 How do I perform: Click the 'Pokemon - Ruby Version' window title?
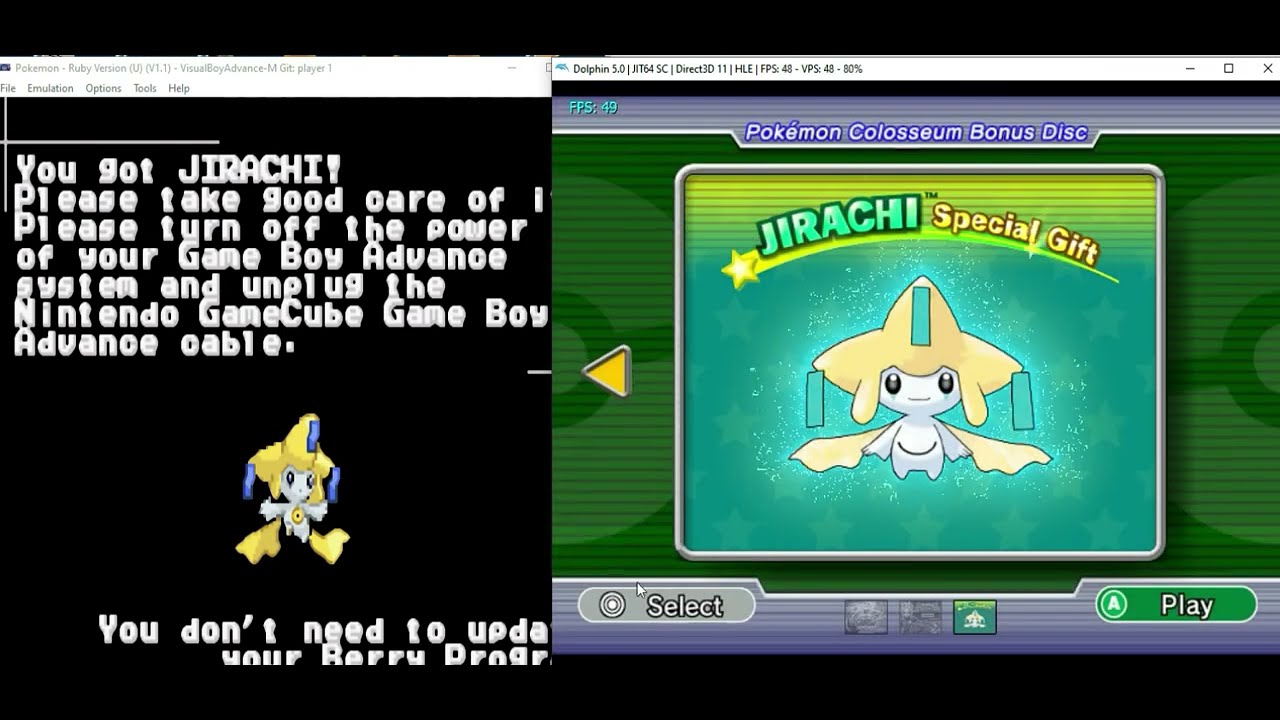[174, 68]
